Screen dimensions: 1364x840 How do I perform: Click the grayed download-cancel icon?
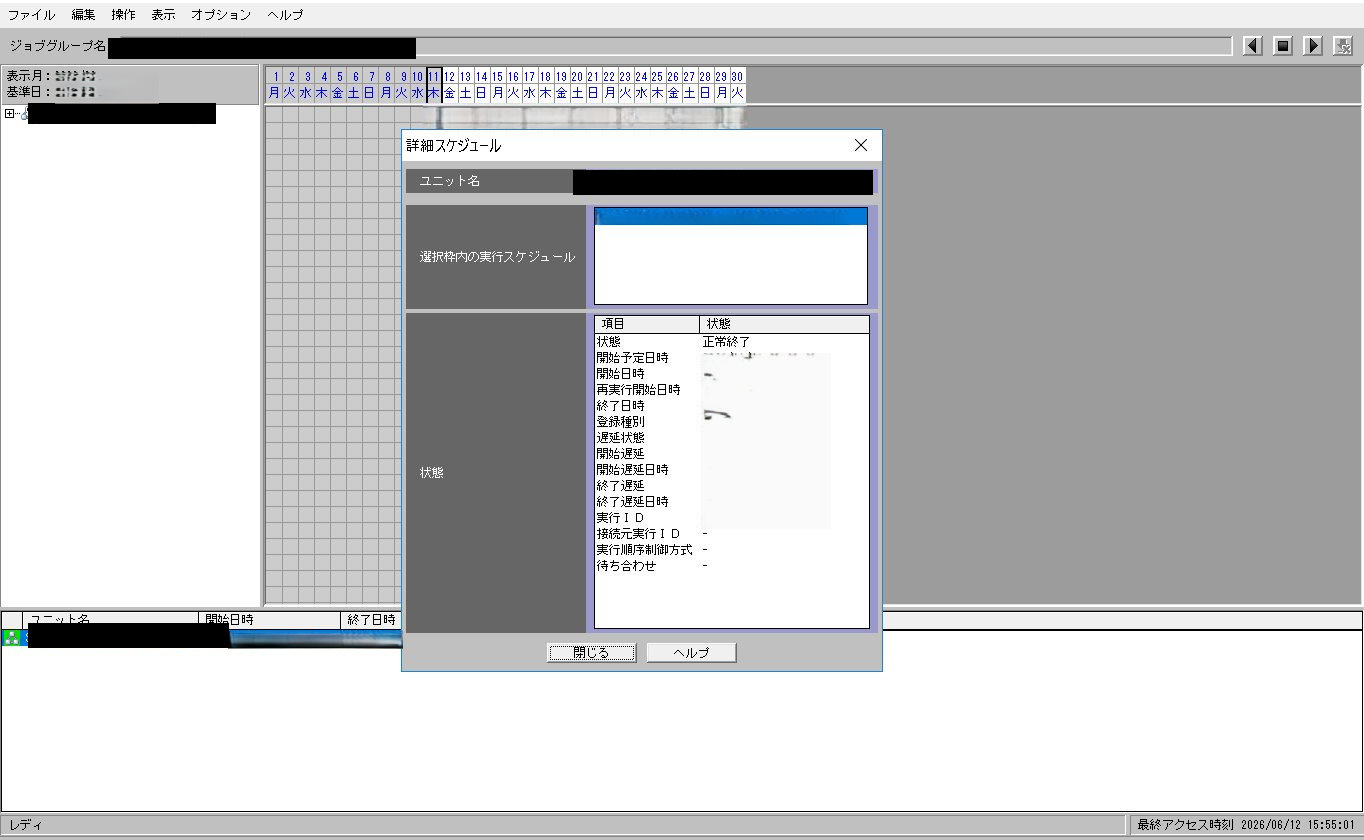(x=1343, y=46)
